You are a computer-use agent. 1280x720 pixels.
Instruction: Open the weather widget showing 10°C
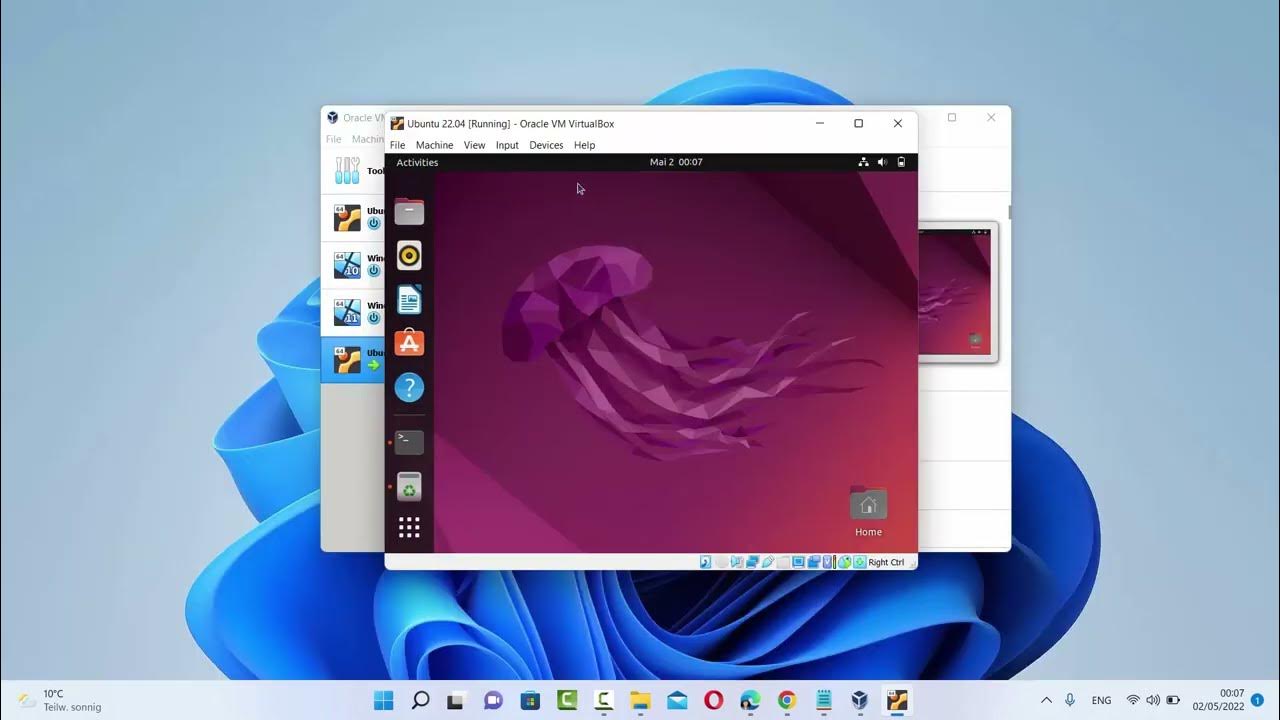59,700
